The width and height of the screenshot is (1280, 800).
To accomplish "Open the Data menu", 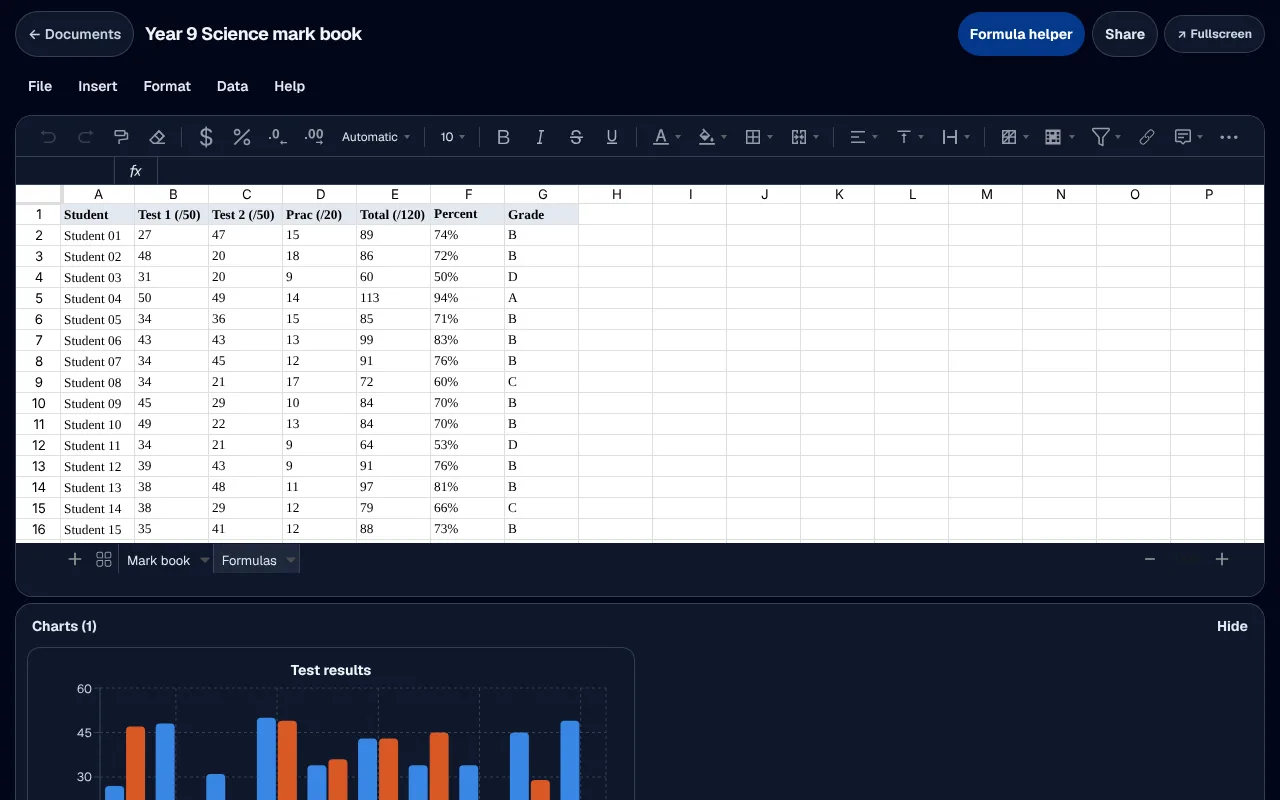I will [232, 86].
